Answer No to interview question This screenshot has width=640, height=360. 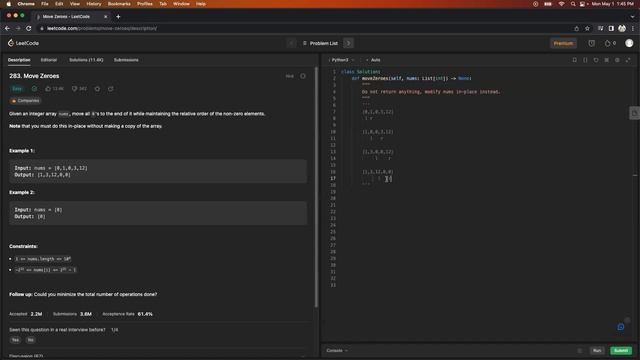[31, 340]
